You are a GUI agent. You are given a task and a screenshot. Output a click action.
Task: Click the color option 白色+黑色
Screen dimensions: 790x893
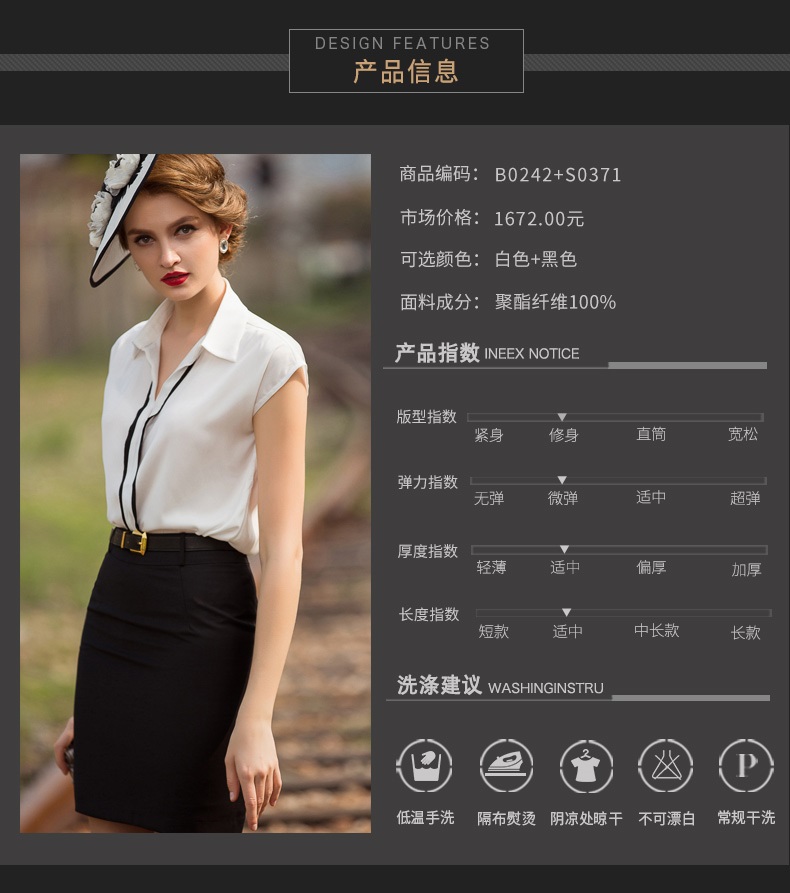pyautogui.click(x=535, y=260)
